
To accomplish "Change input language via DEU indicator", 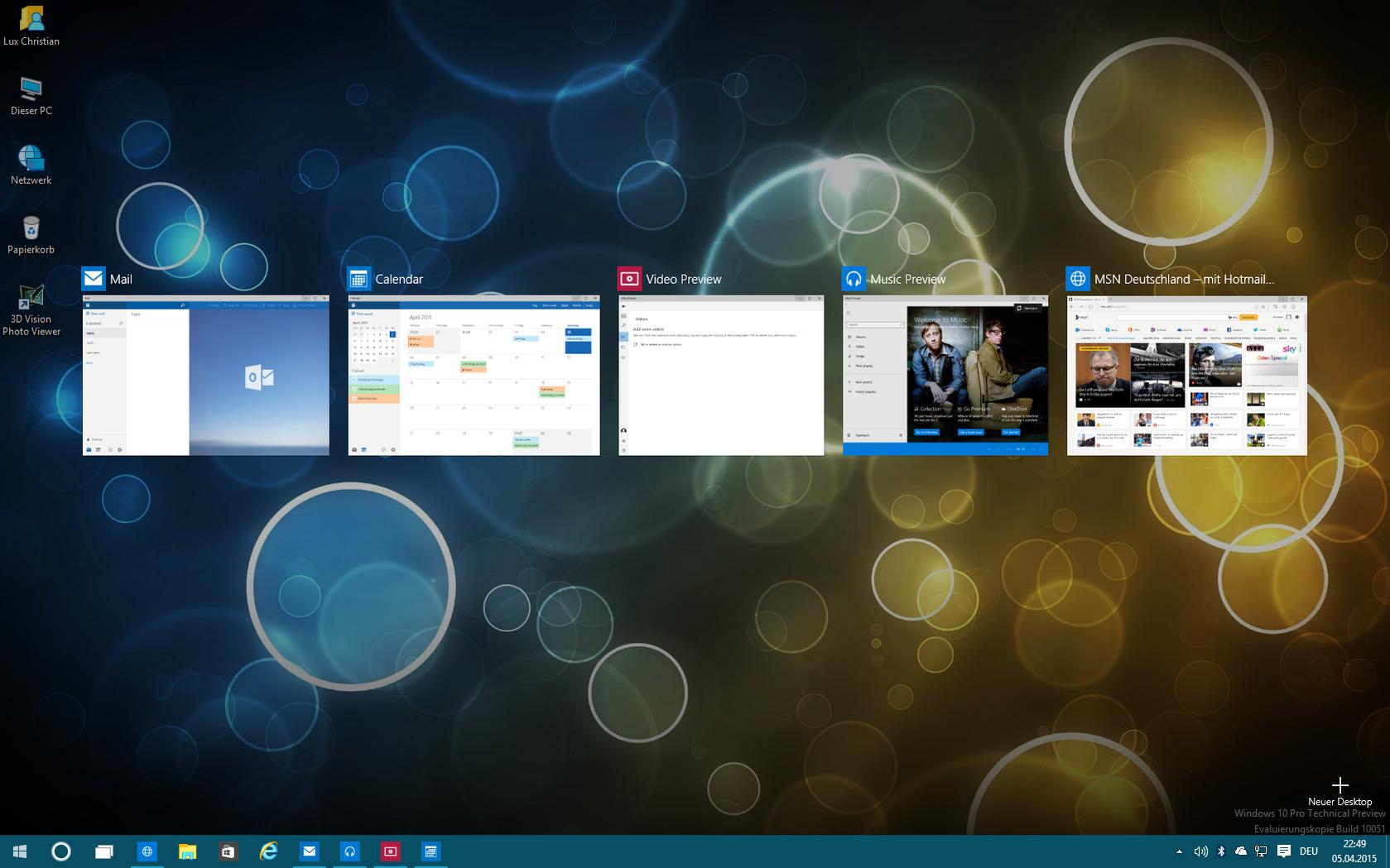I will pyautogui.click(x=1309, y=851).
